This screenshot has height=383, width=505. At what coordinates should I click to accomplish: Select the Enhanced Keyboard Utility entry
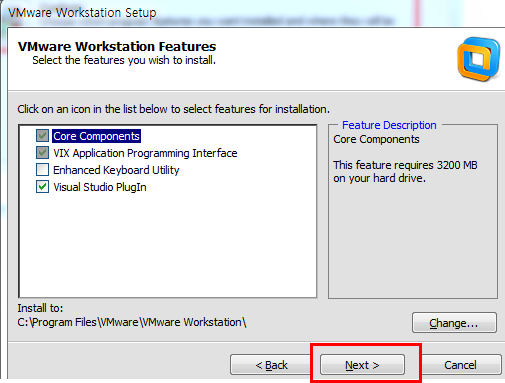click(116, 170)
